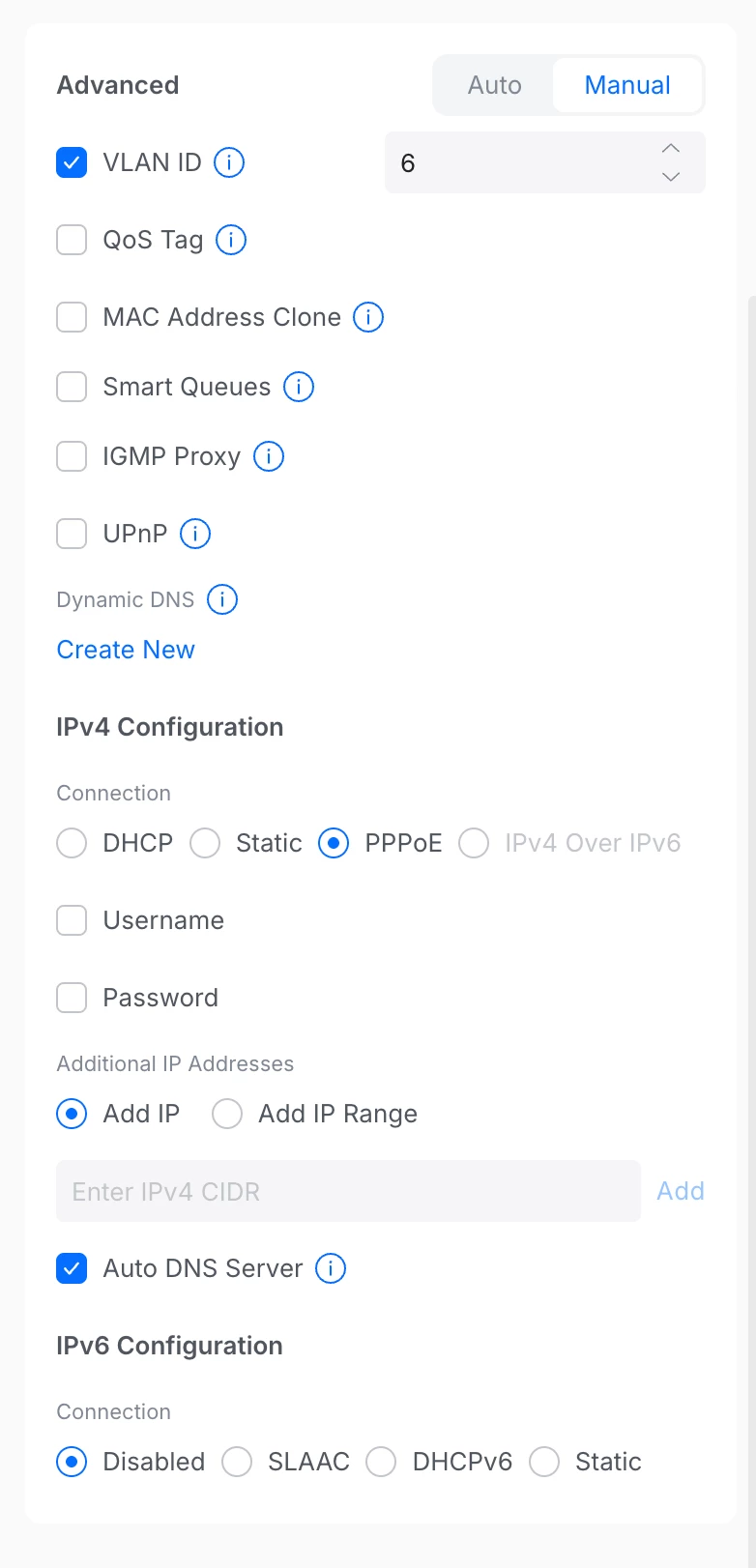This screenshot has width=756, height=1568.
Task: Select the Manual tab
Action: click(627, 85)
